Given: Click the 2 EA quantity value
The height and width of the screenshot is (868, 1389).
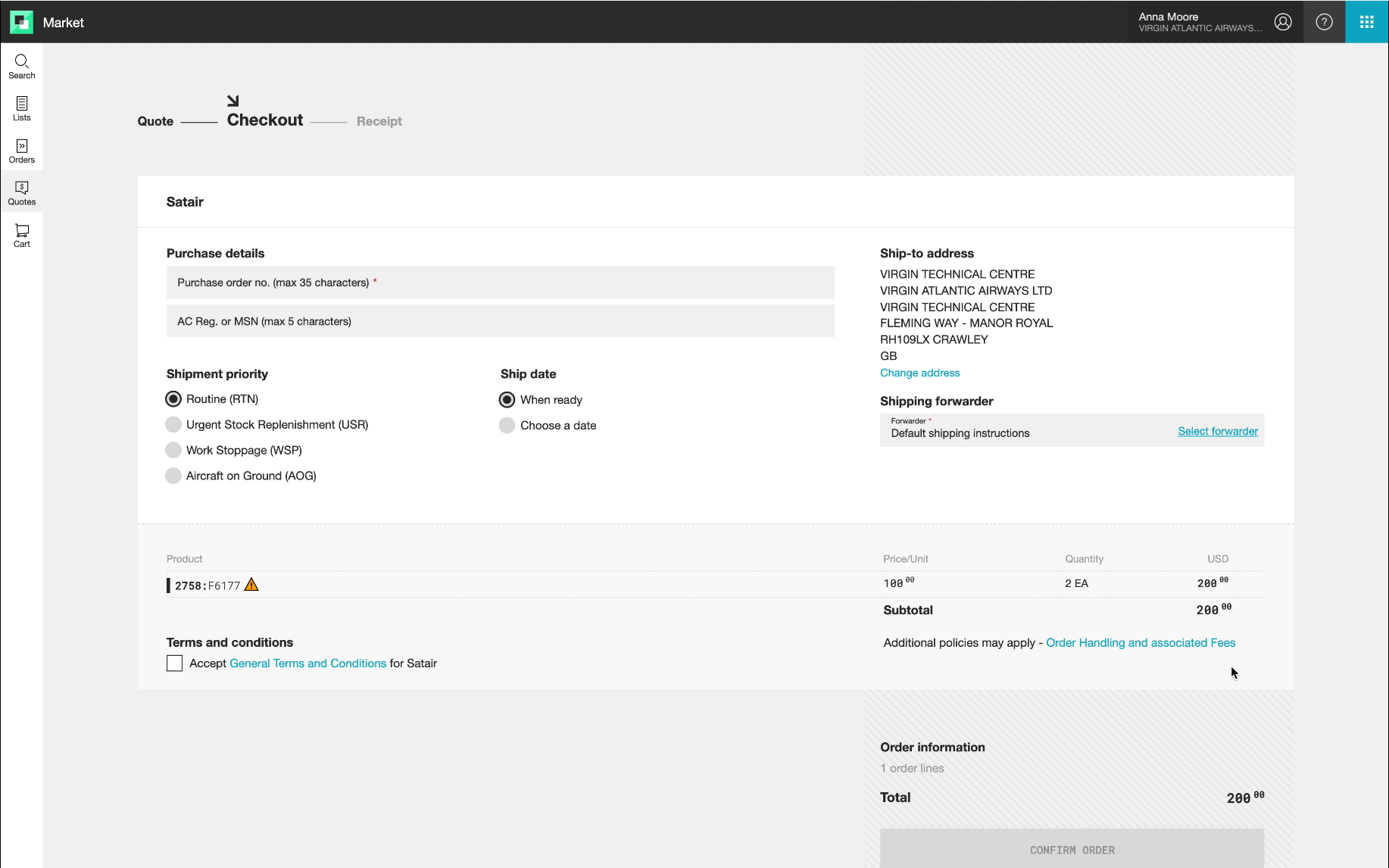Looking at the screenshot, I should [x=1076, y=583].
